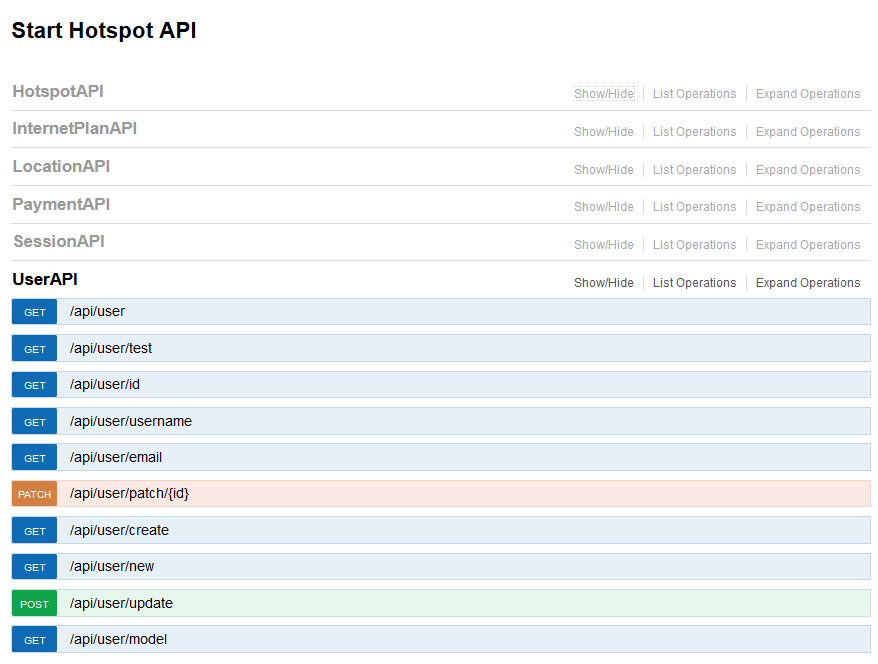Toggle Show/Hide for HotspotAPI

603,94
